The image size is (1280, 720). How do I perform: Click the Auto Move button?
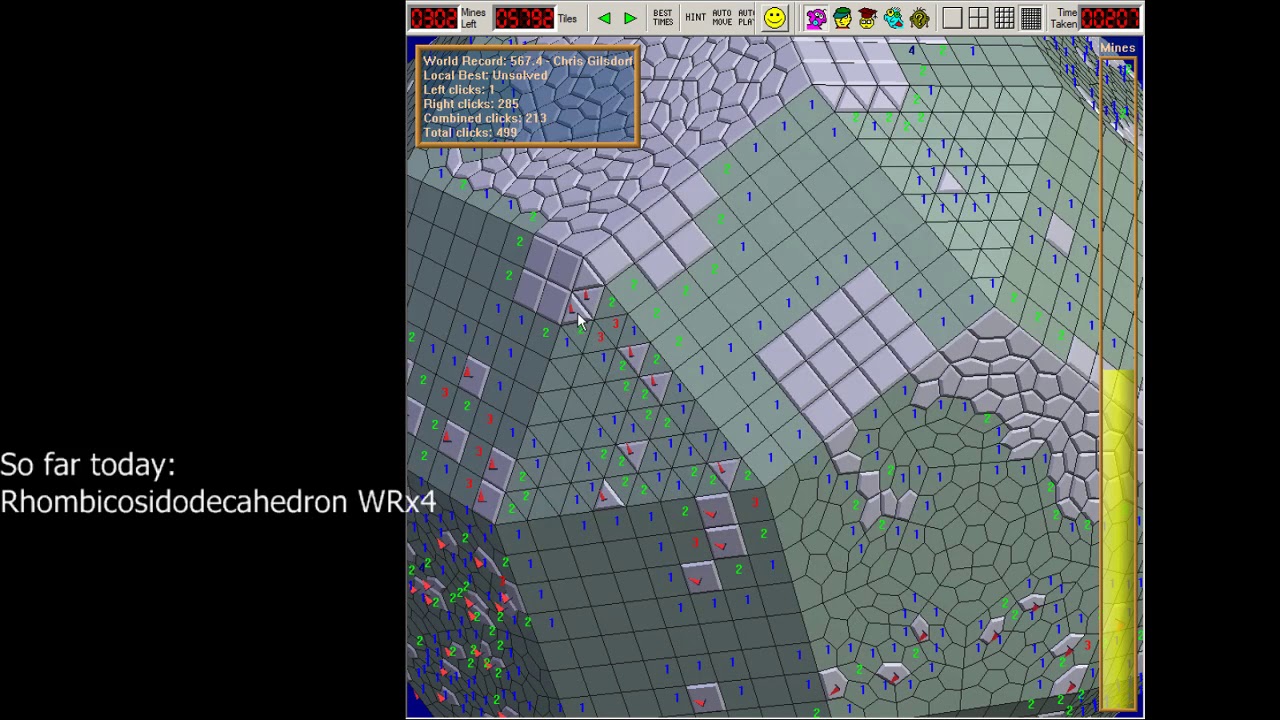tap(721, 18)
